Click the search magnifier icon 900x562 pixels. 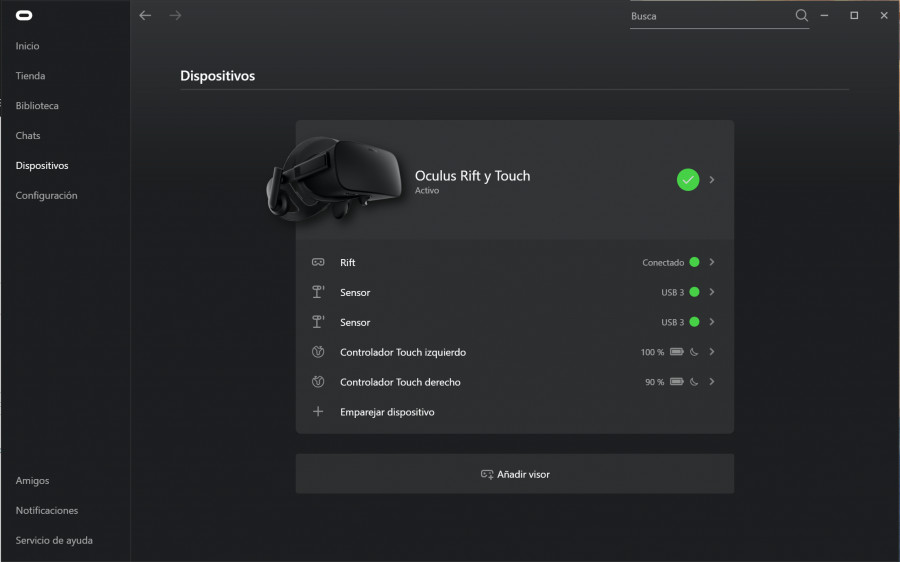[x=801, y=15]
